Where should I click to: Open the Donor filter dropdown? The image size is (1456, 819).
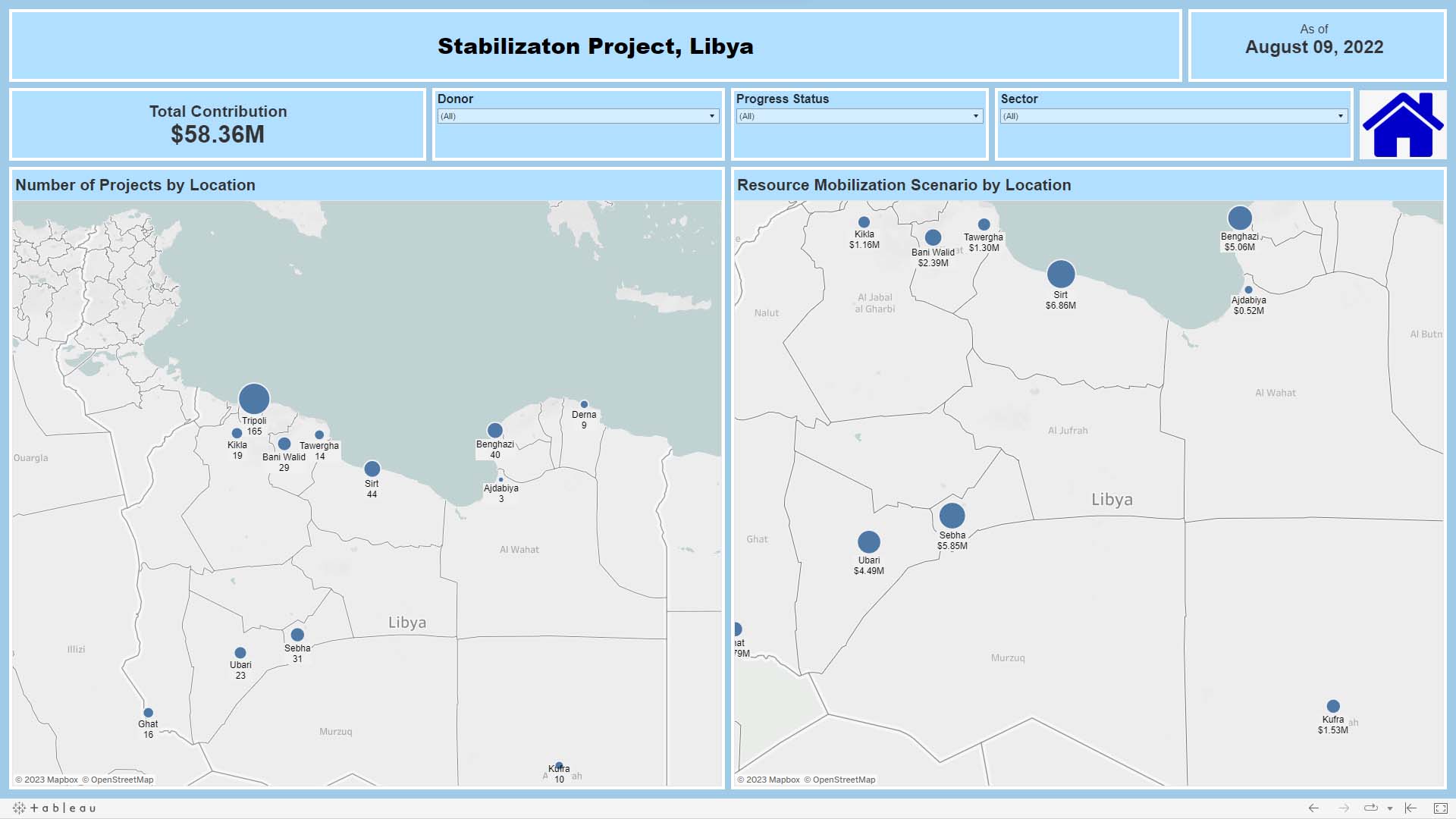coord(578,116)
